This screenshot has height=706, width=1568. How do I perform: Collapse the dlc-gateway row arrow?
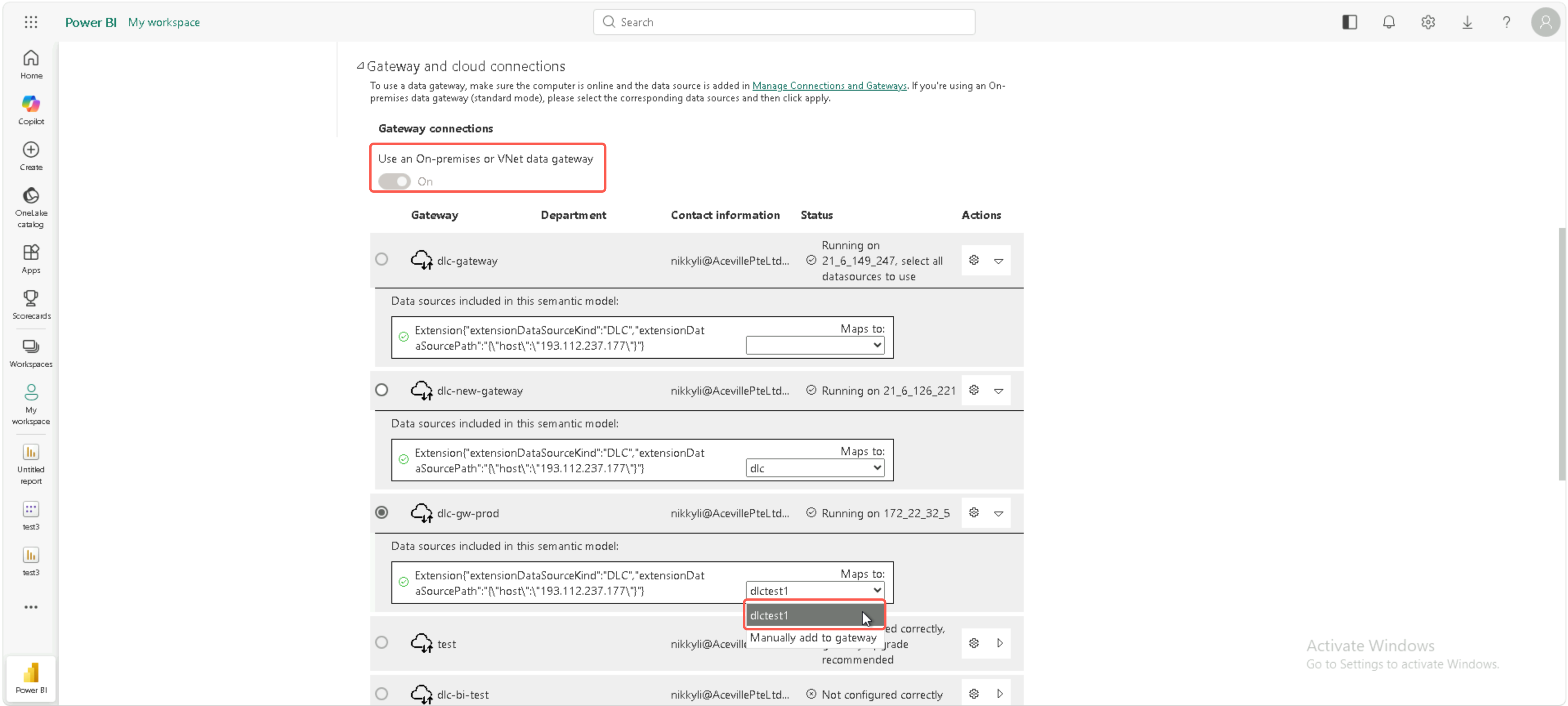click(999, 261)
